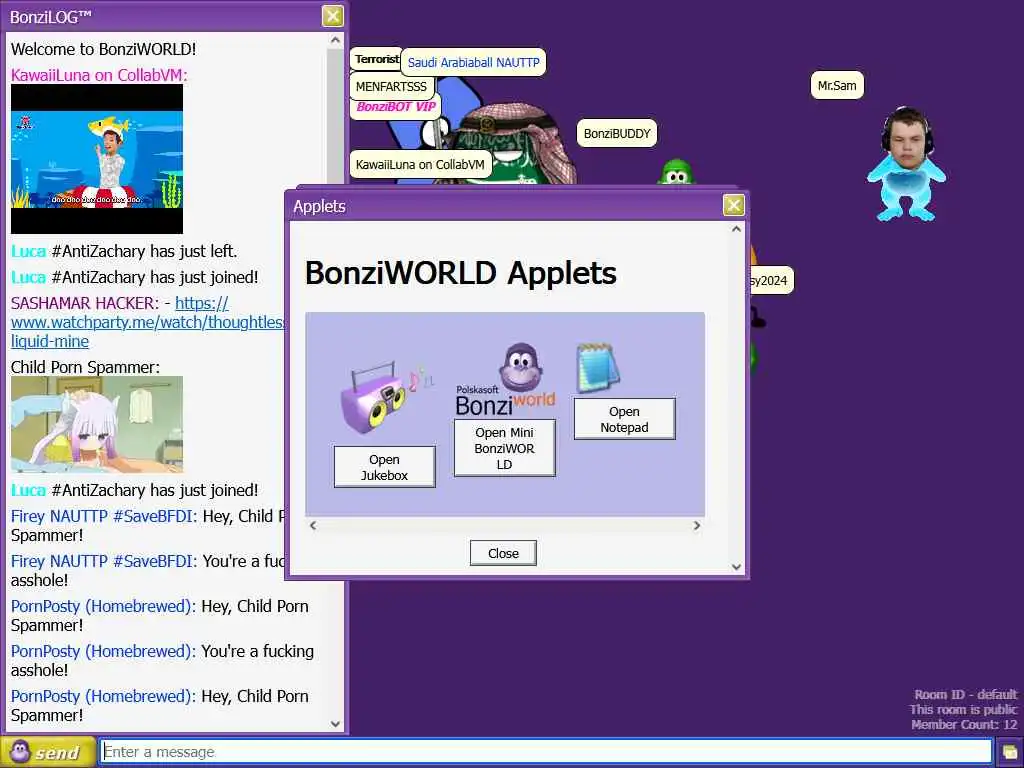This screenshot has width=1024, height=768.
Task: Open the Notepad applet
Action: coord(624,419)
